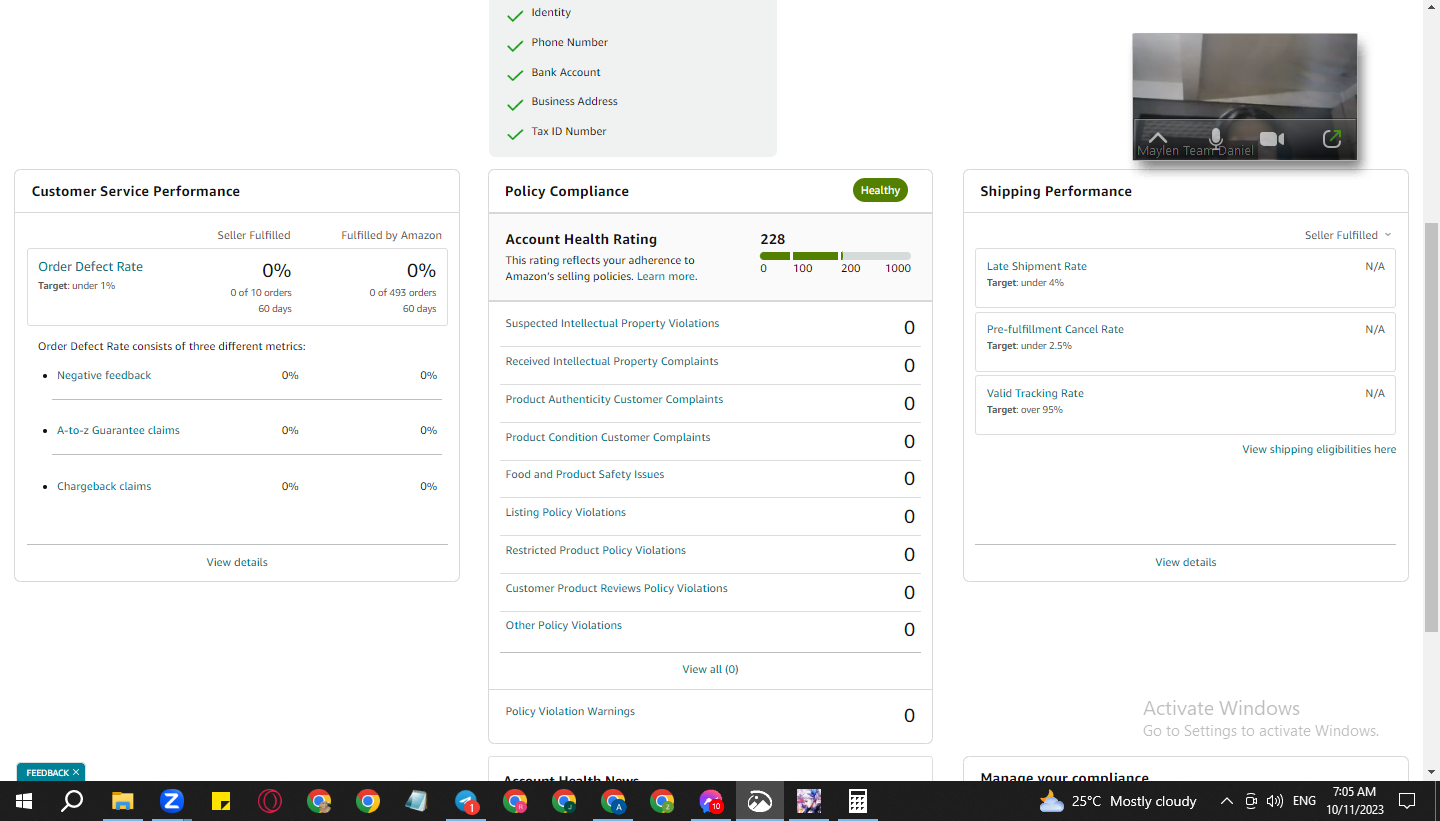This screenshot has height=821, width=1440.
Task: Click the 'Business Address' verified item
Action: point(574,102)
